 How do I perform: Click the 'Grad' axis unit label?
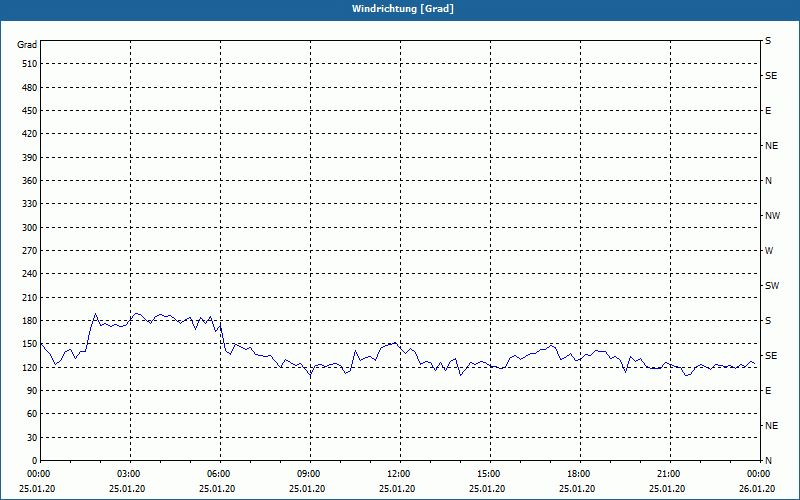tap(27, 45)
